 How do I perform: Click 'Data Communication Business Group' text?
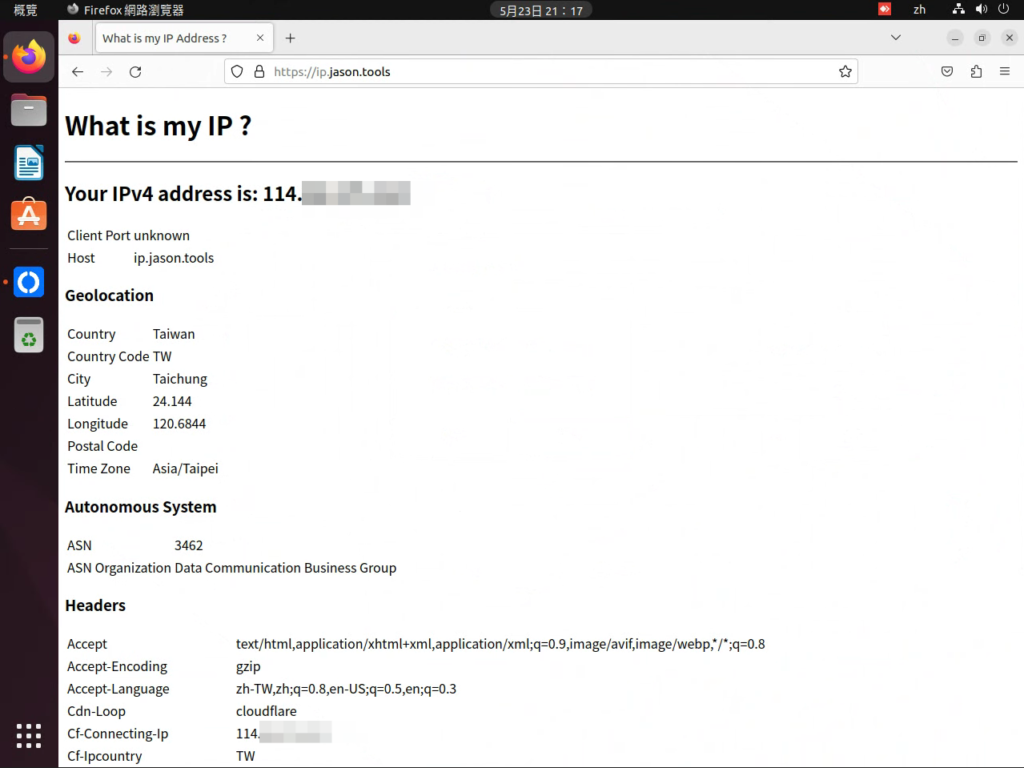coord(285,568)
